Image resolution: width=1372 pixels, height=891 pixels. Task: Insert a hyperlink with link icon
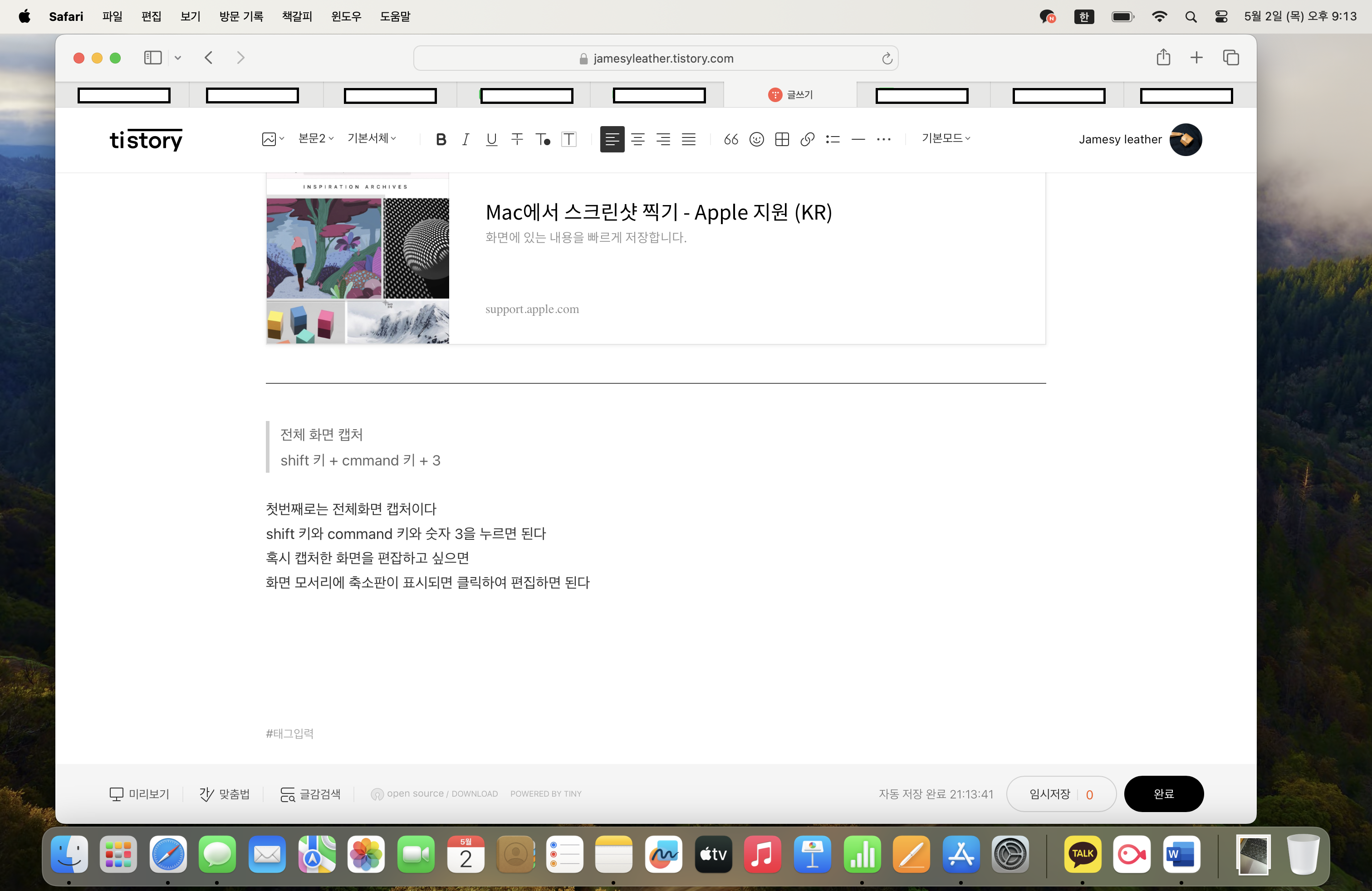point(807,139)
